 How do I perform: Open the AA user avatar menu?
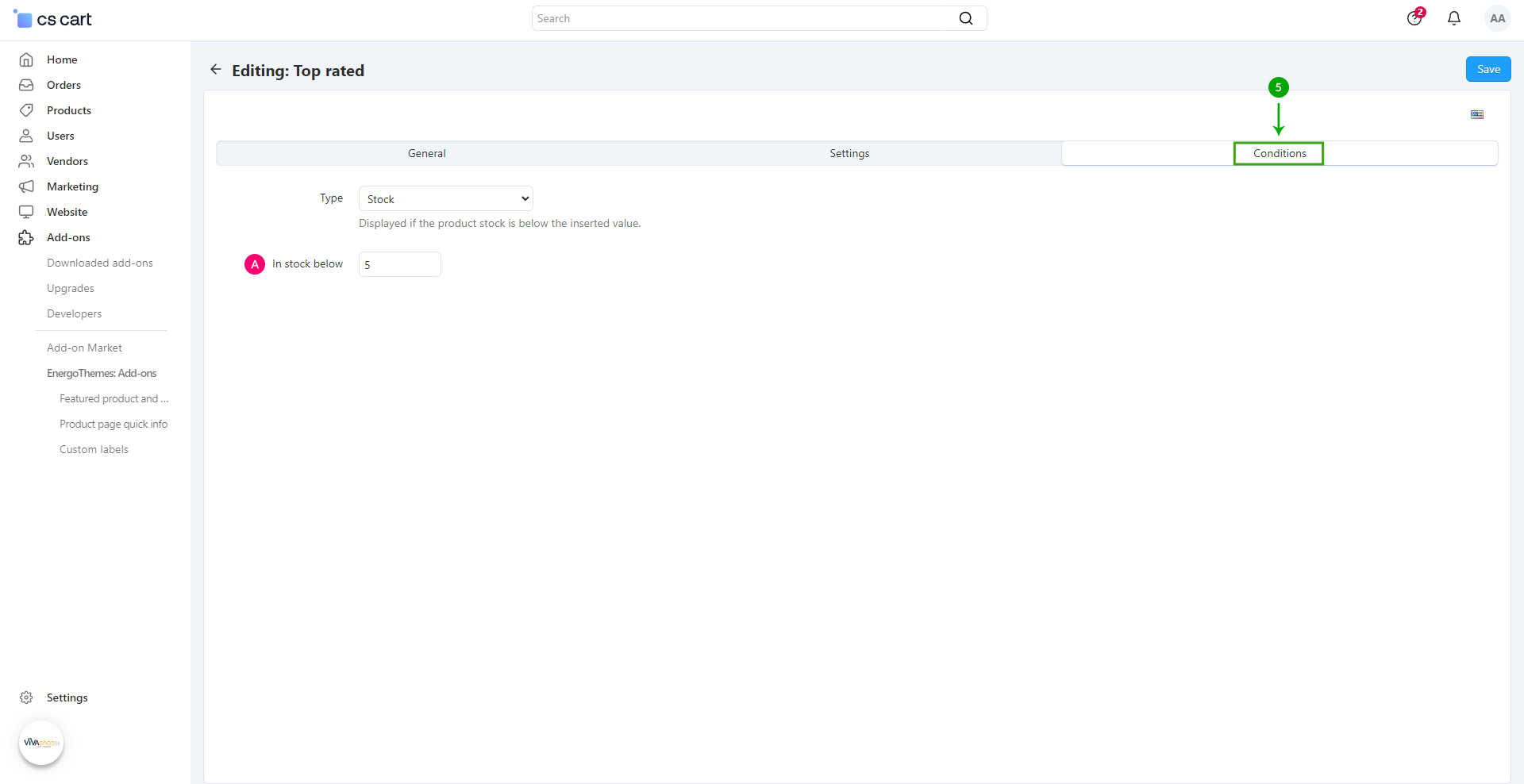pyautogui.click(x=1497, y=18)
